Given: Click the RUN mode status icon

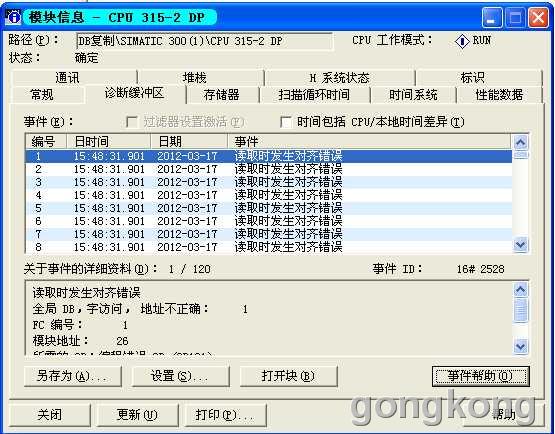Looking at the screenshot, I should (x=462, y=41).
